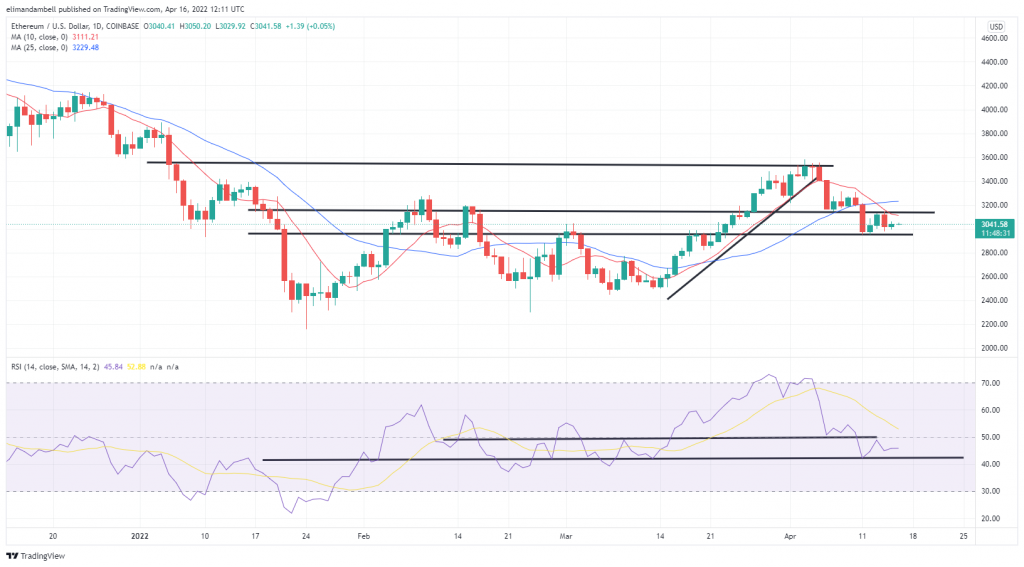Click the Apr label on date axis
Screen dimensions: 1024x567
(x=790, y=536)
